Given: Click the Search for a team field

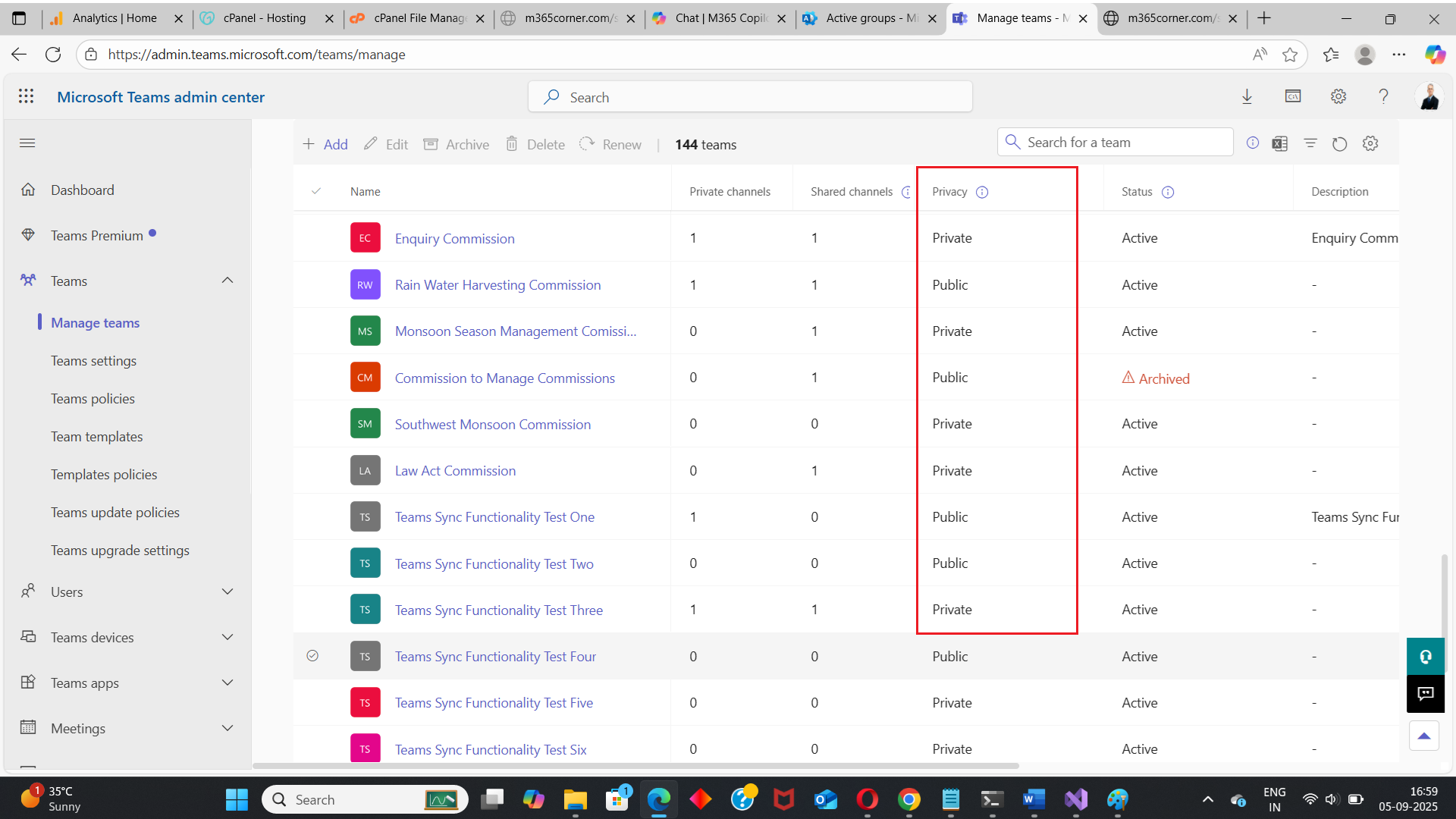Looking at the screenshot, I should pos(1122,143).
